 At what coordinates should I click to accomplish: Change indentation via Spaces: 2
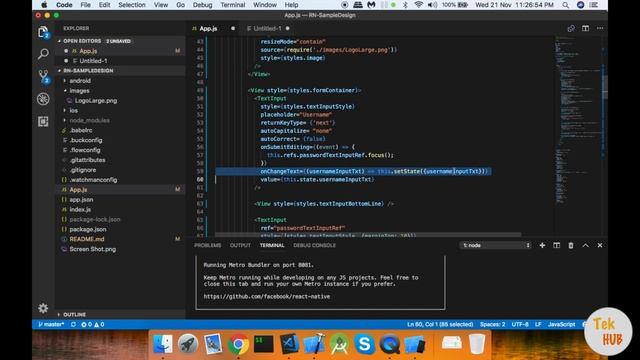[492, 324]
